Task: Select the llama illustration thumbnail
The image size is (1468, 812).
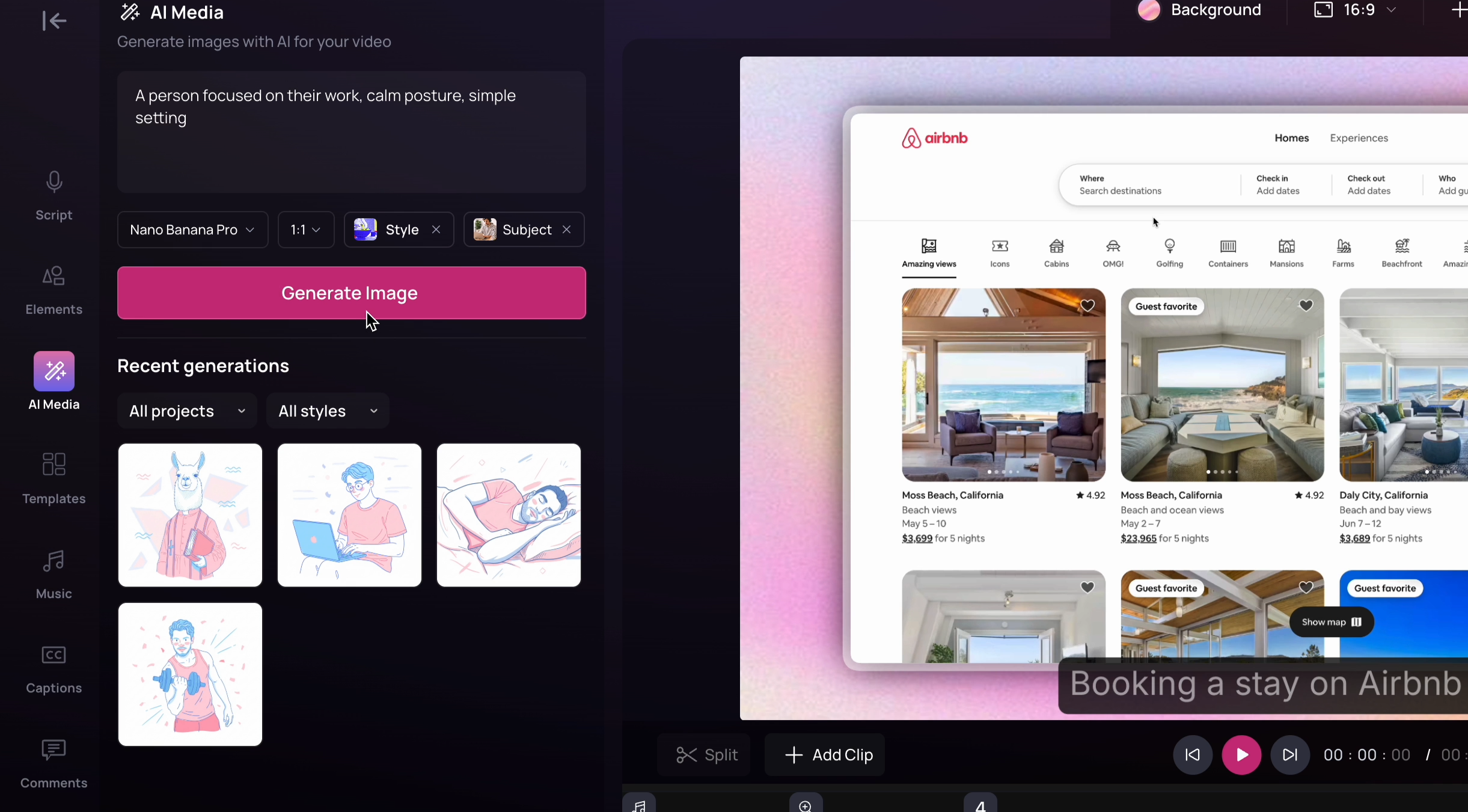Action: pyautogui.click(x=190, y=515)
